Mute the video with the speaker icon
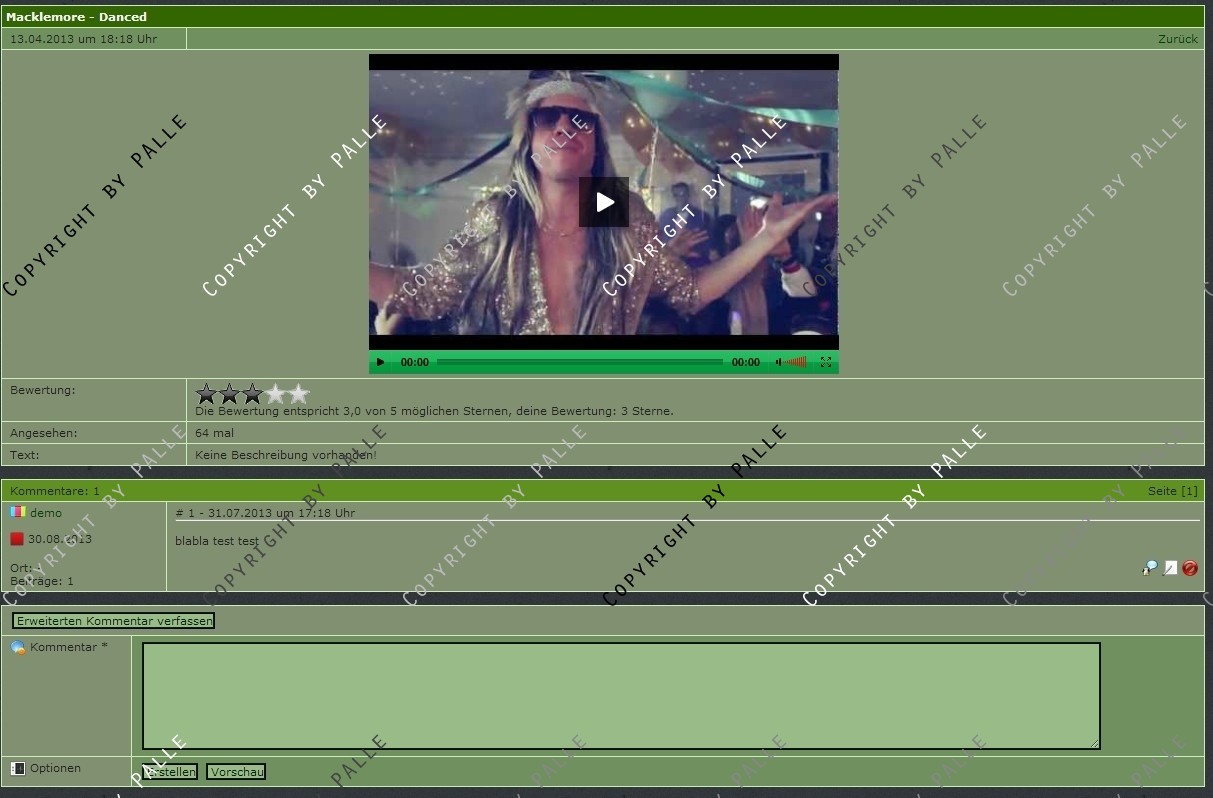 pos(778,362)
